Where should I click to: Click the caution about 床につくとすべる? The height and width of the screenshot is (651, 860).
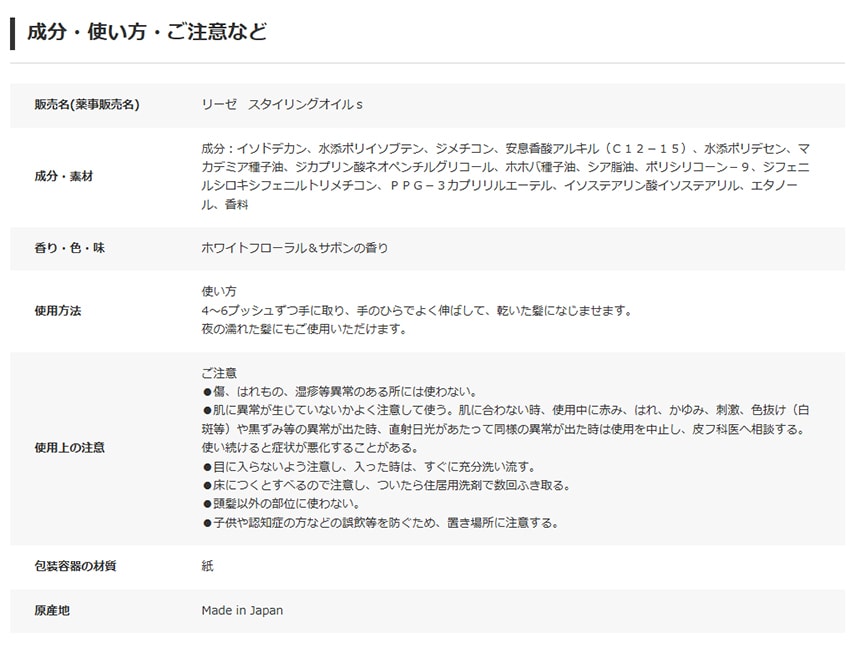coord(386,485)
